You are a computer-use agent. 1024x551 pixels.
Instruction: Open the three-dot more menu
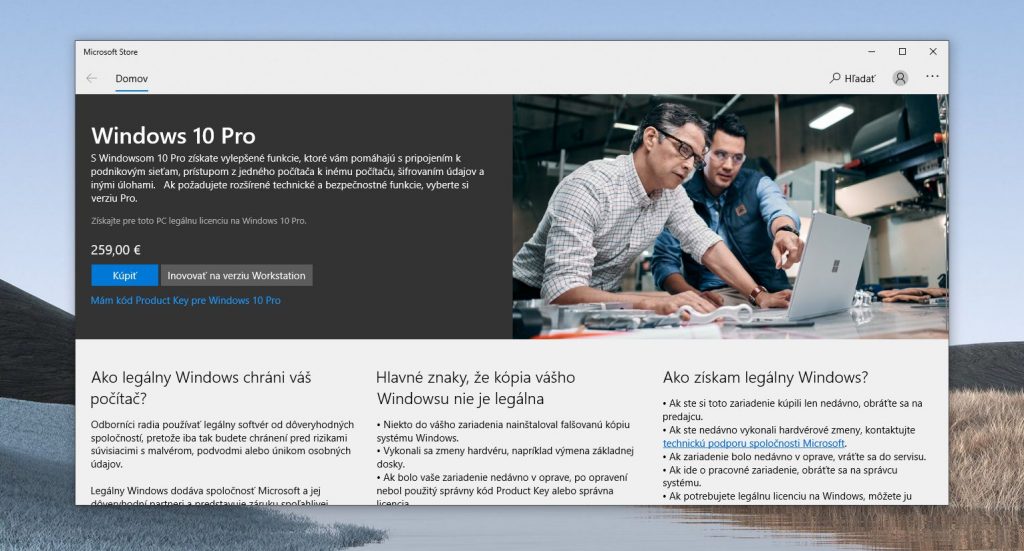click(x=932, y=76)
